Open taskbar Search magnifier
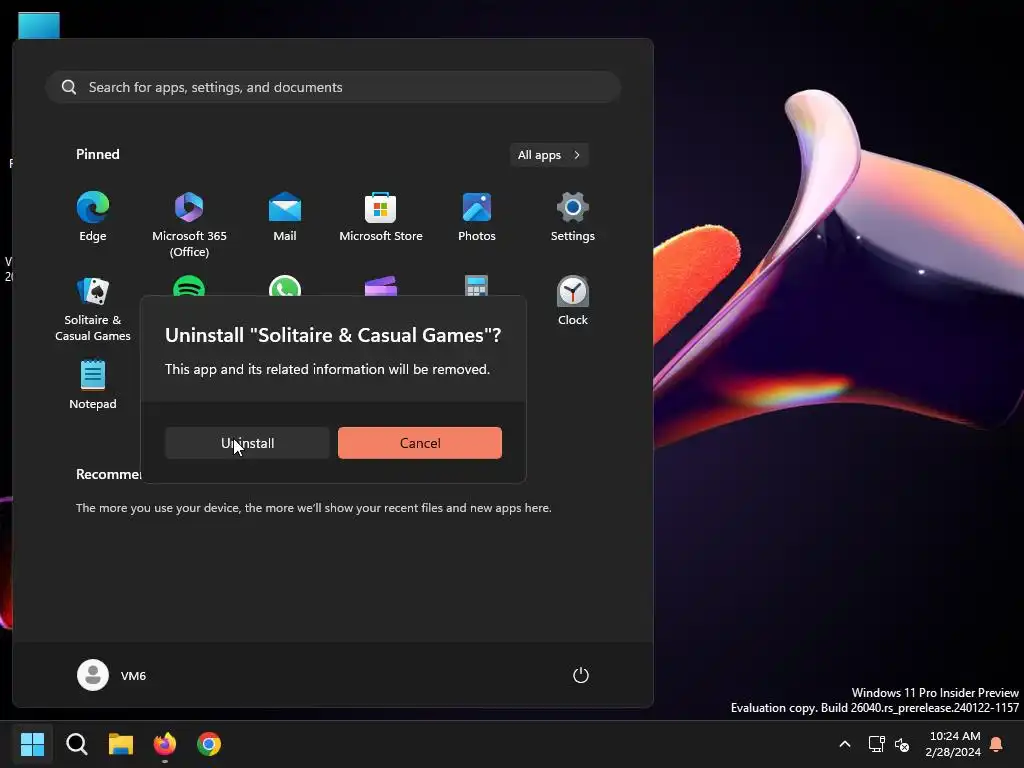Viewport: 1024px width, 768px height. tap(76, 744)
